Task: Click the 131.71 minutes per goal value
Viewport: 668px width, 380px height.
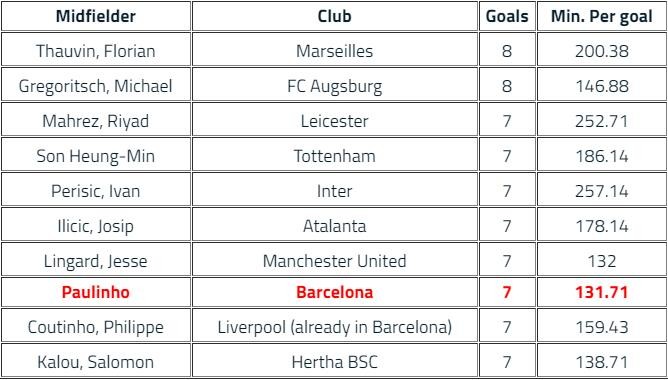Action: pos(602,292)
